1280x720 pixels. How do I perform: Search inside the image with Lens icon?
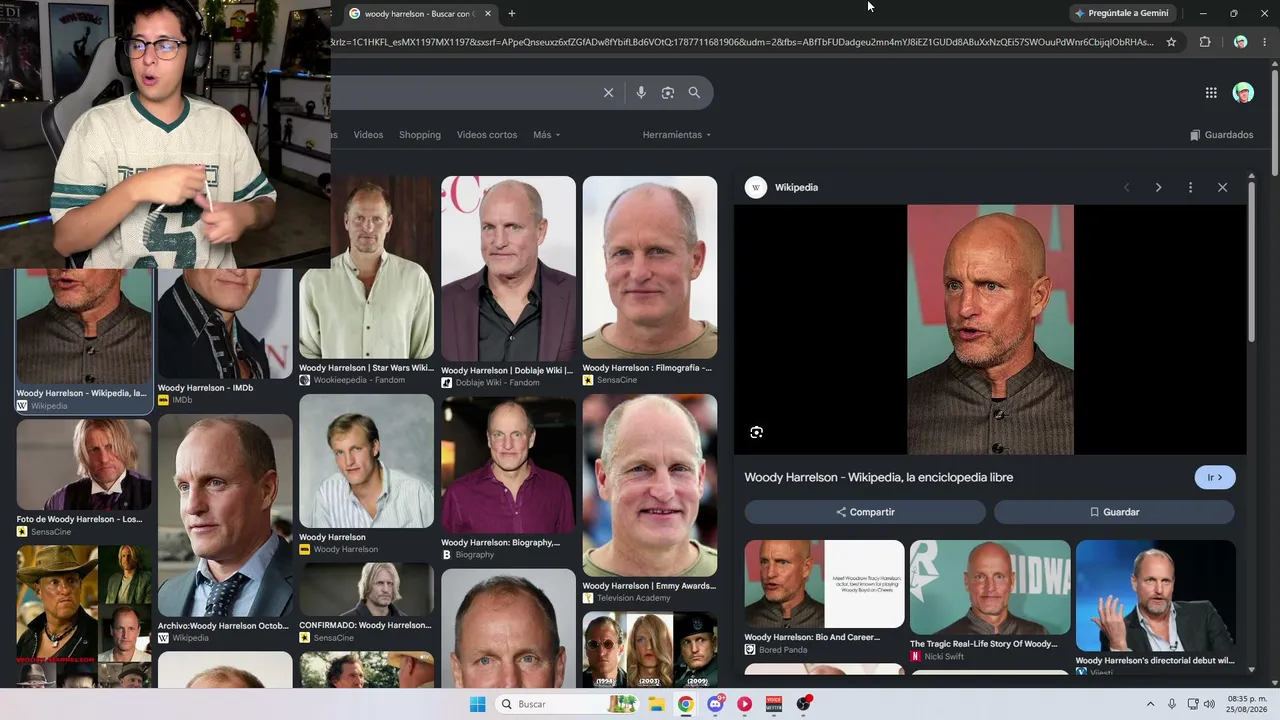click(757, 432)
